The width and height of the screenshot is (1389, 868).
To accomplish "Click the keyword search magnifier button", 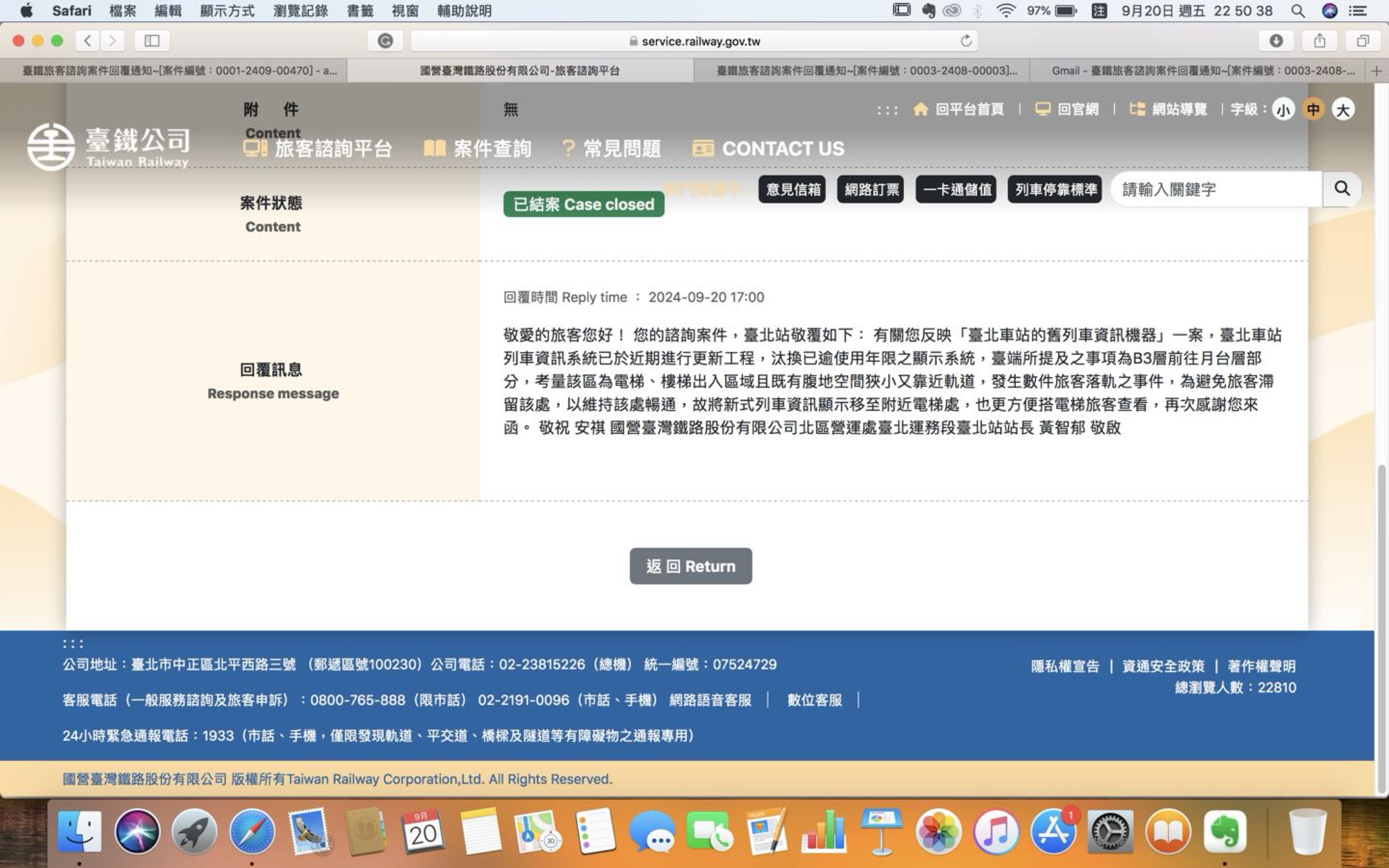I will [x=1342, y=189].
